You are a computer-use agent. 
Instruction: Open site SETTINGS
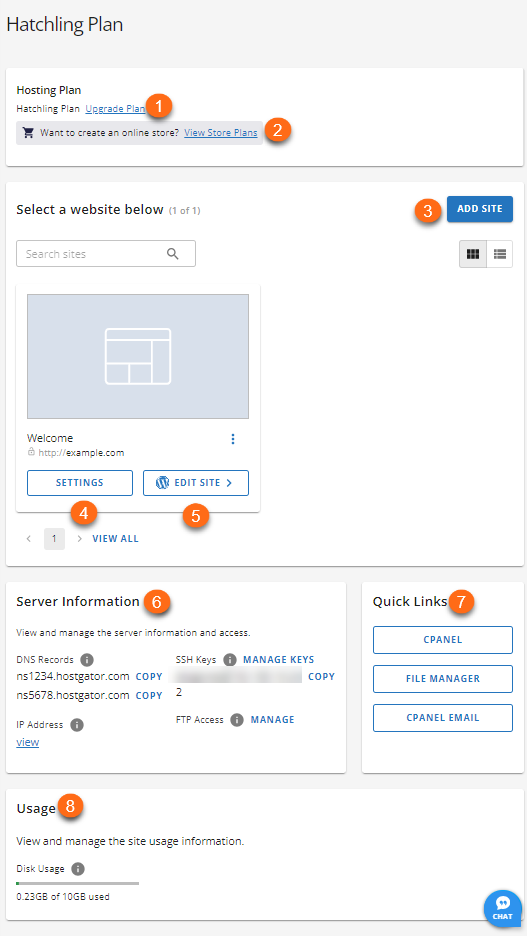pos(80,483)
